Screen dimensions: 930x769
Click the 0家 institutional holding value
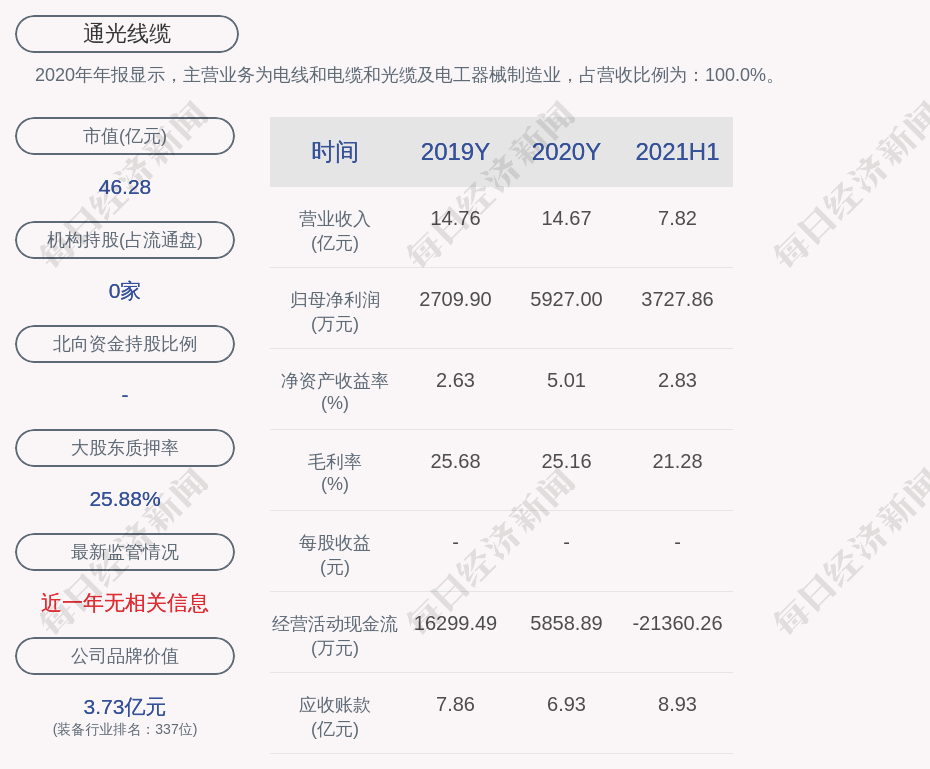pyautogui.click(x=125, y=291)
